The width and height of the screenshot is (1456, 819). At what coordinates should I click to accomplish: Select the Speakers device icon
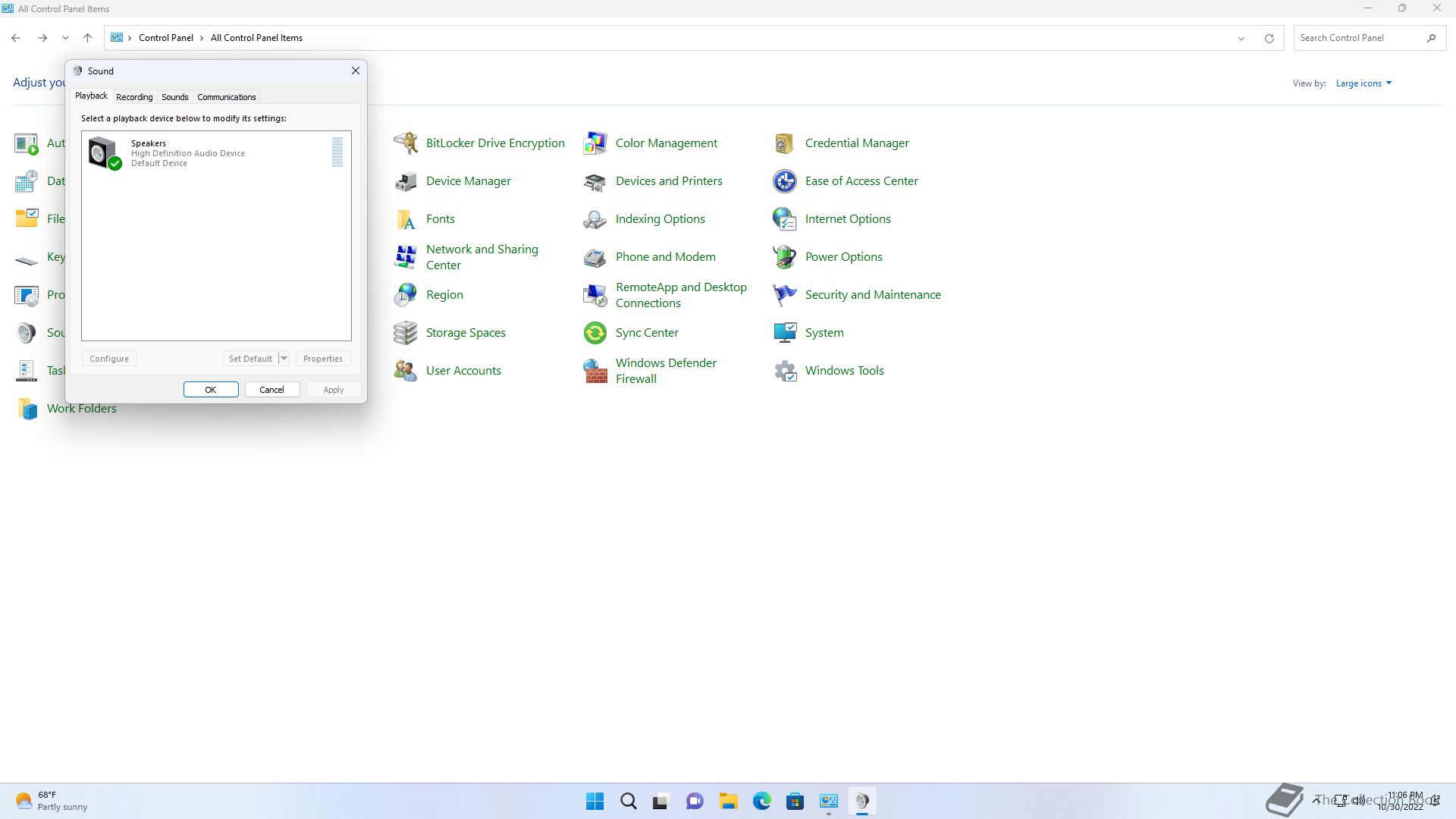point(105,153)
